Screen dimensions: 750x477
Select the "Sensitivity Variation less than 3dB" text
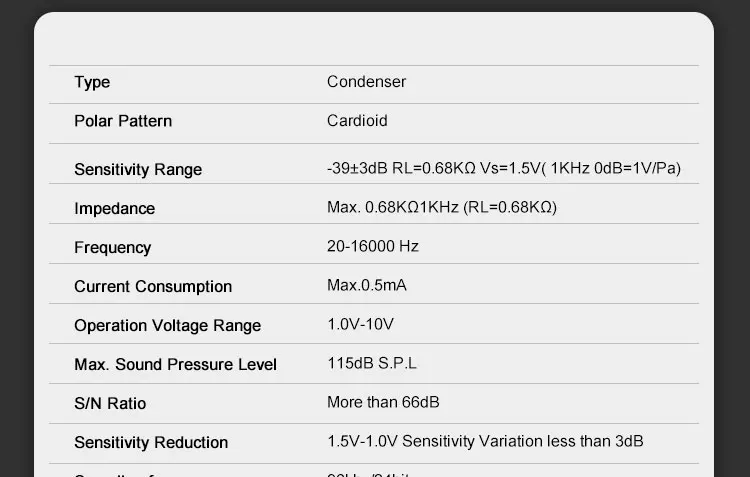point(522,441)
